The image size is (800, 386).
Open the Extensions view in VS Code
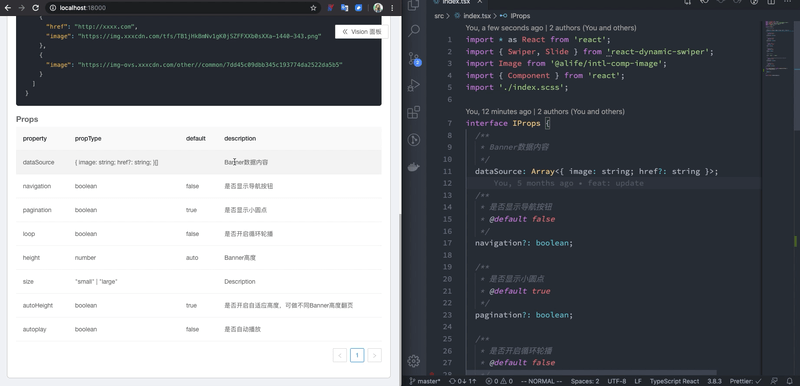[414, 112]
